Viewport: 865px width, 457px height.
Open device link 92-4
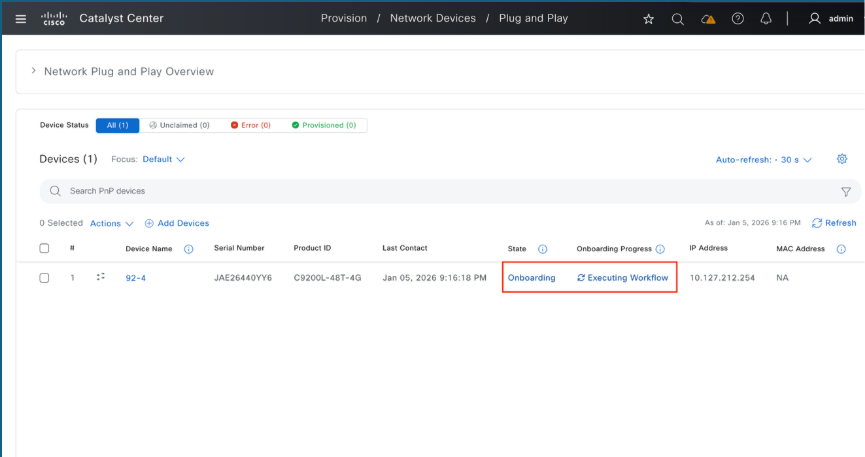136,278
